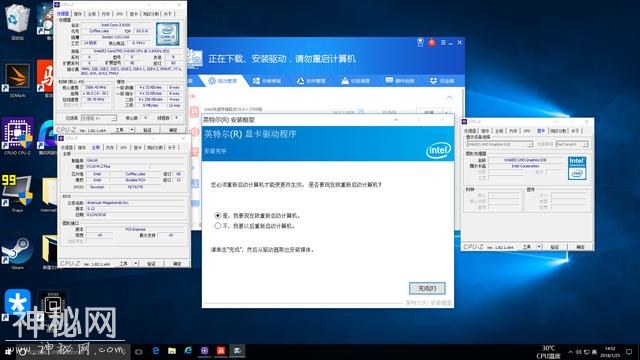Click the Windows Start button

point(8,351)
